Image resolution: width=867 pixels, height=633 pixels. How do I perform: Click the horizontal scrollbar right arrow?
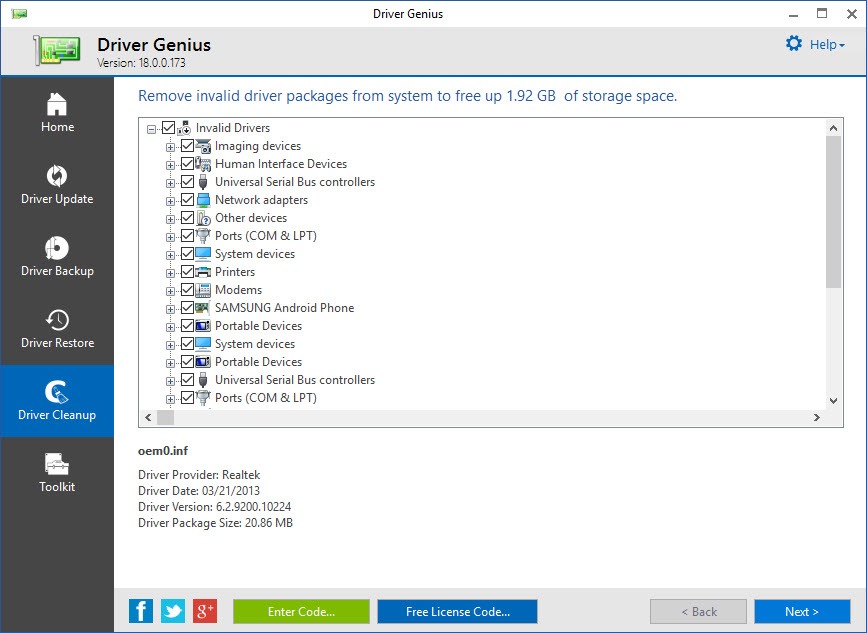point(817,417)
